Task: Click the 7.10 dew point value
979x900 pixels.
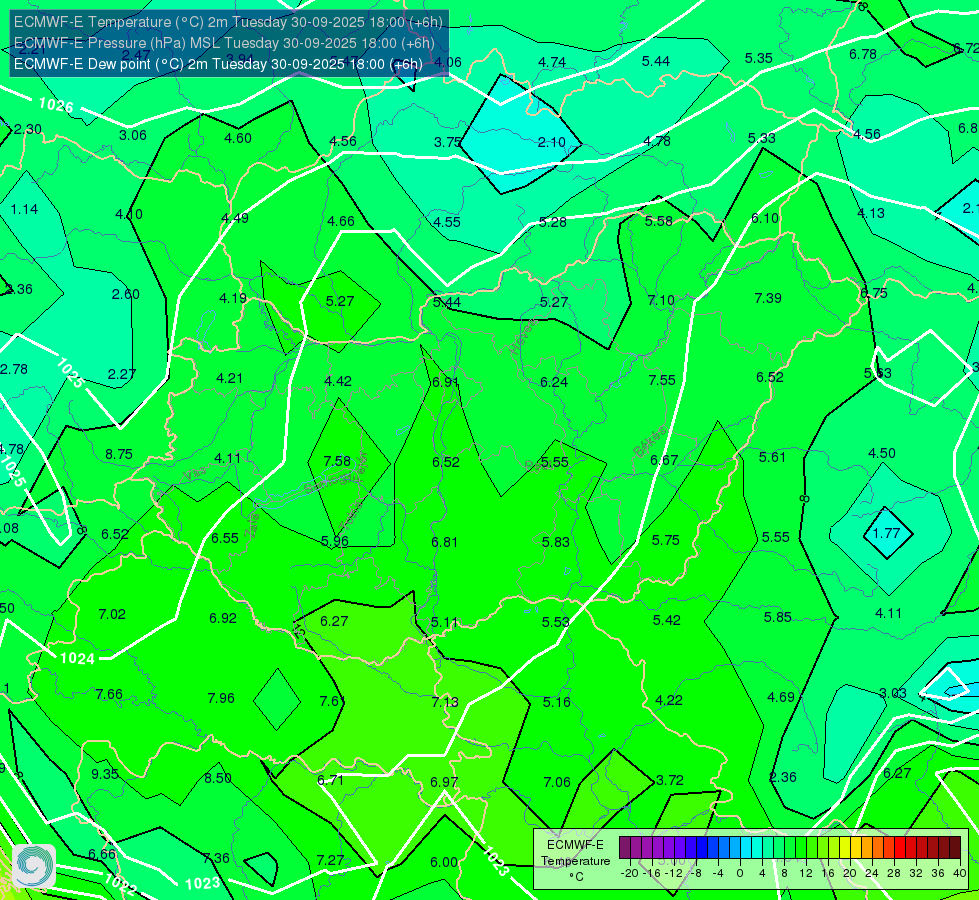Action: click(661, 300)
